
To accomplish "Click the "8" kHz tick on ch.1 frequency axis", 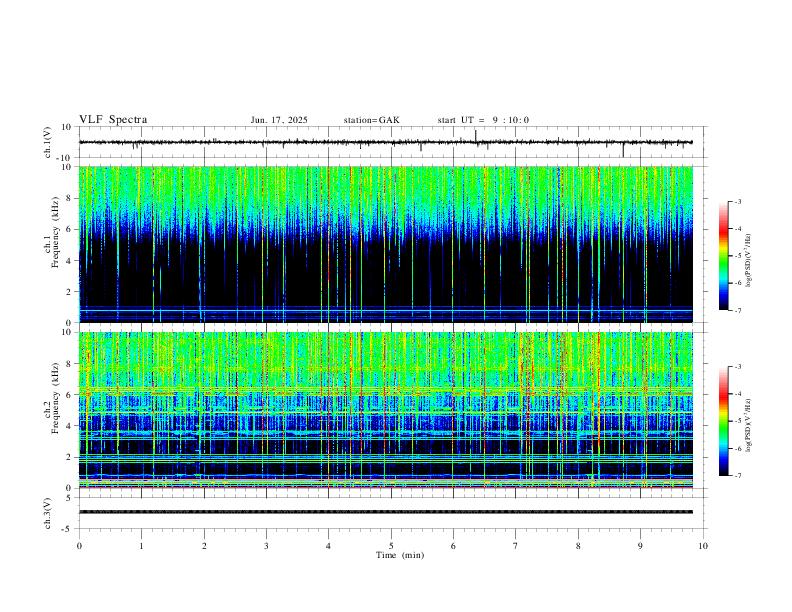I will [x=70, y=198].
